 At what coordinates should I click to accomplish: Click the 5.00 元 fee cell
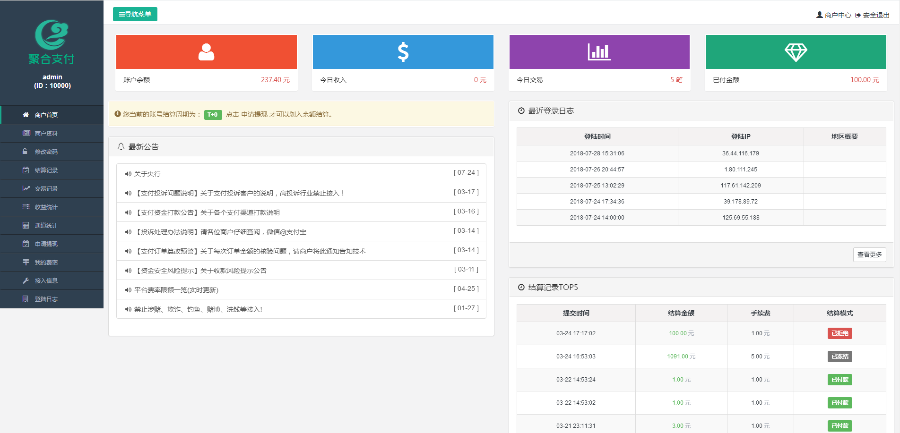[761, 357]
